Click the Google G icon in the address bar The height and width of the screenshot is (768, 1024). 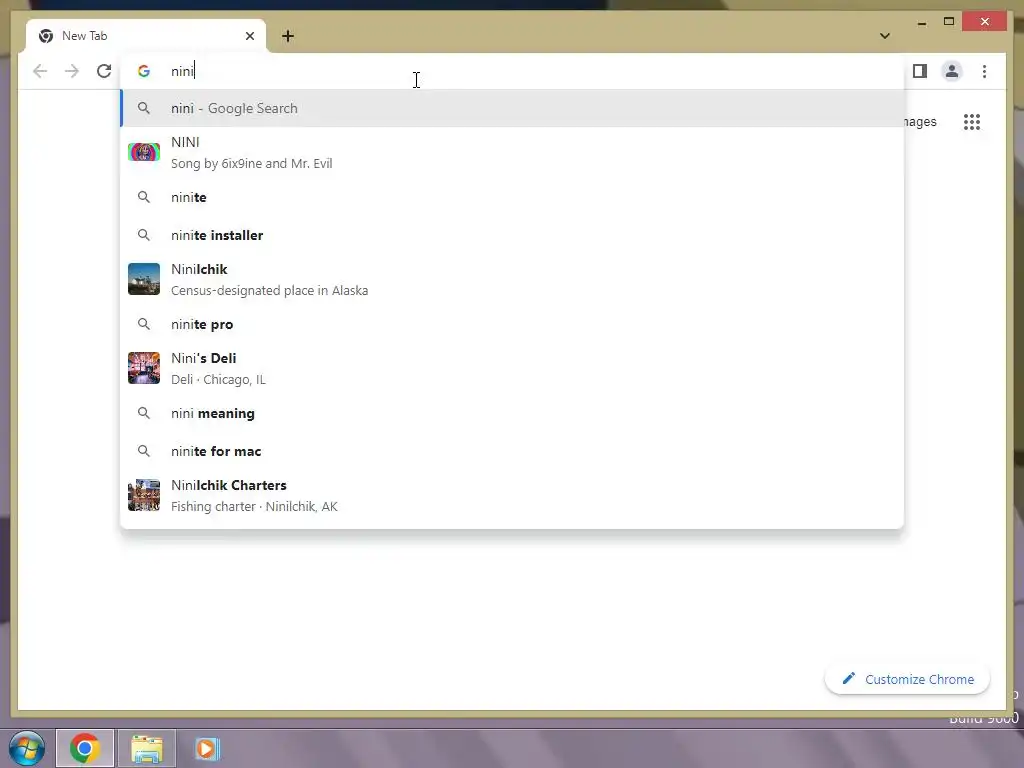point(144,71)
